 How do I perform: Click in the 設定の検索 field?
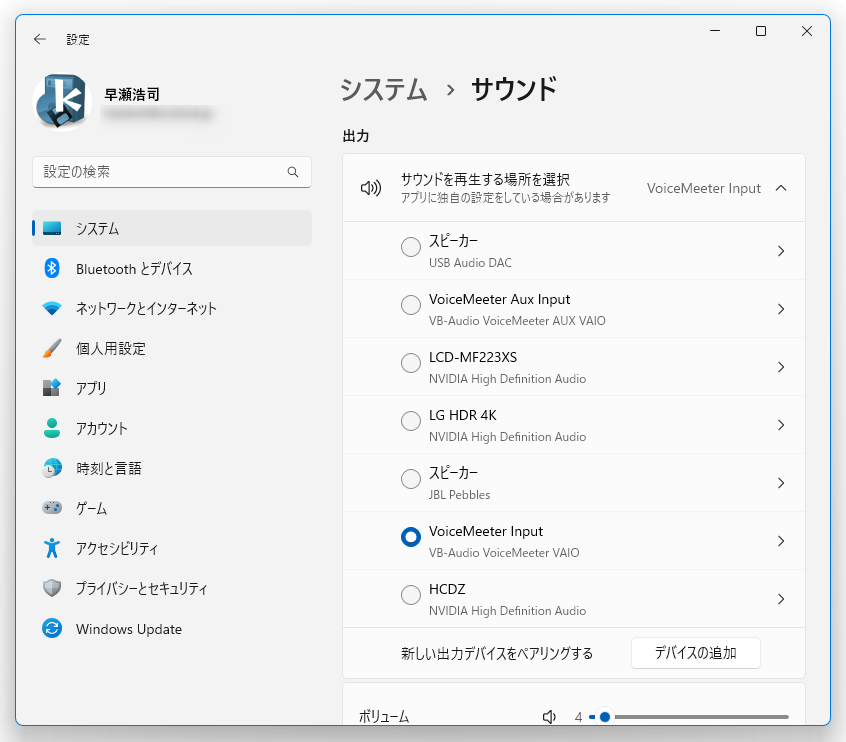tap(172, 172)
